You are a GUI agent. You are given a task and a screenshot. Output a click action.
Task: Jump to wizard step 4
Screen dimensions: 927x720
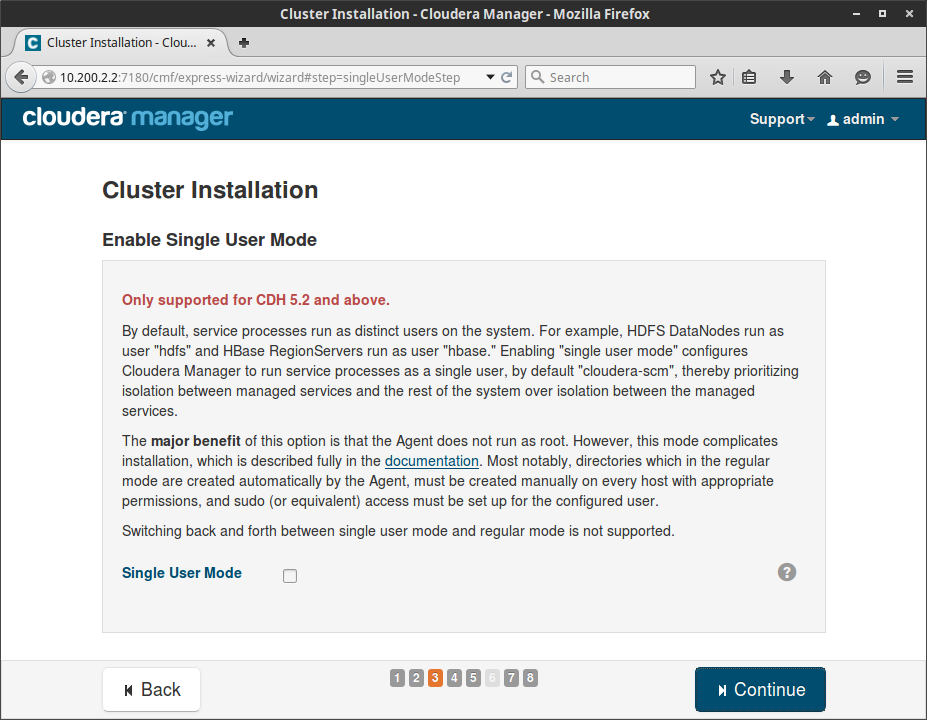[454, 678]
